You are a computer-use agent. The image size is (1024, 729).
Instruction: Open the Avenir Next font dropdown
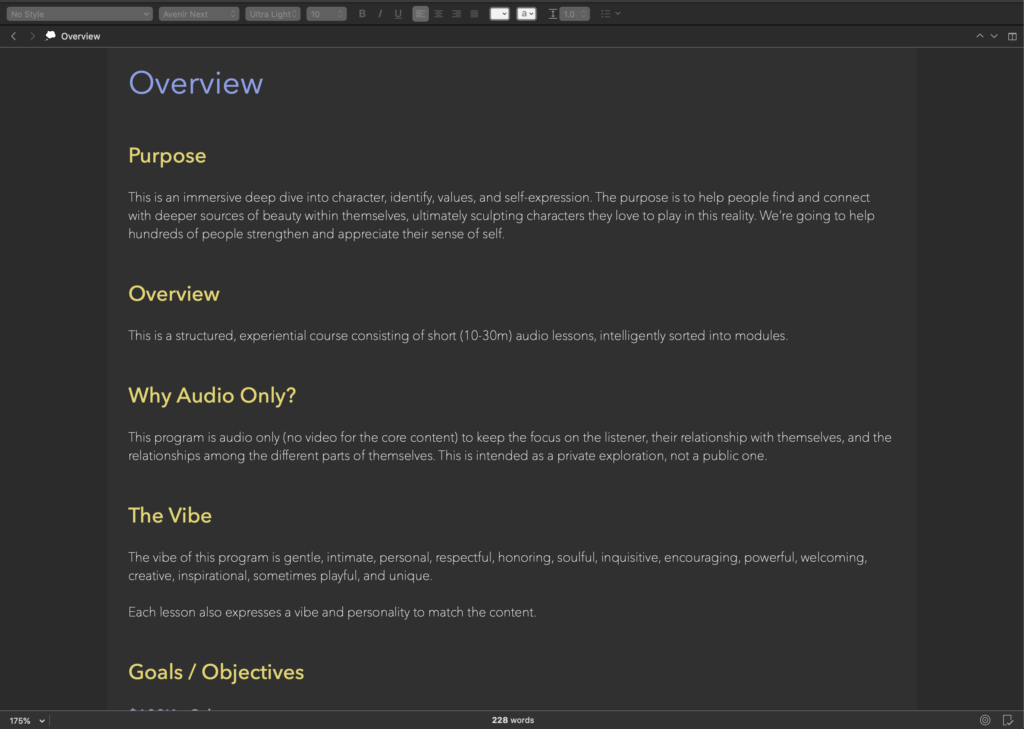(199, 14)
